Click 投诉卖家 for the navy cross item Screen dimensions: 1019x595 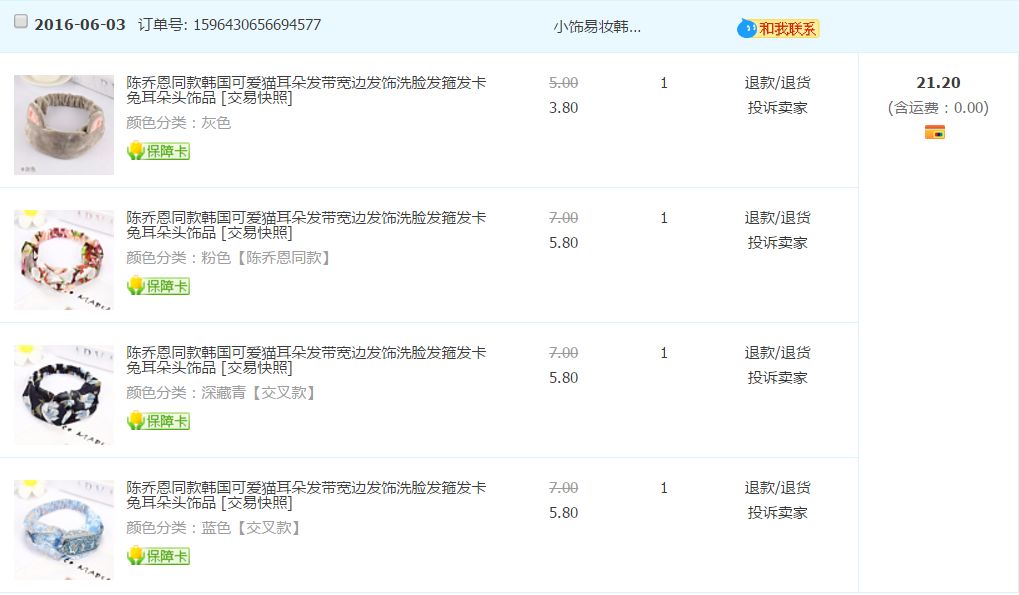777,378
